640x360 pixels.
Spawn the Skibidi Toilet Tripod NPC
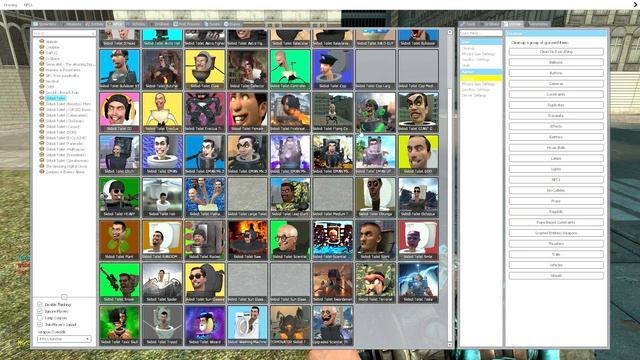point(162,325)
